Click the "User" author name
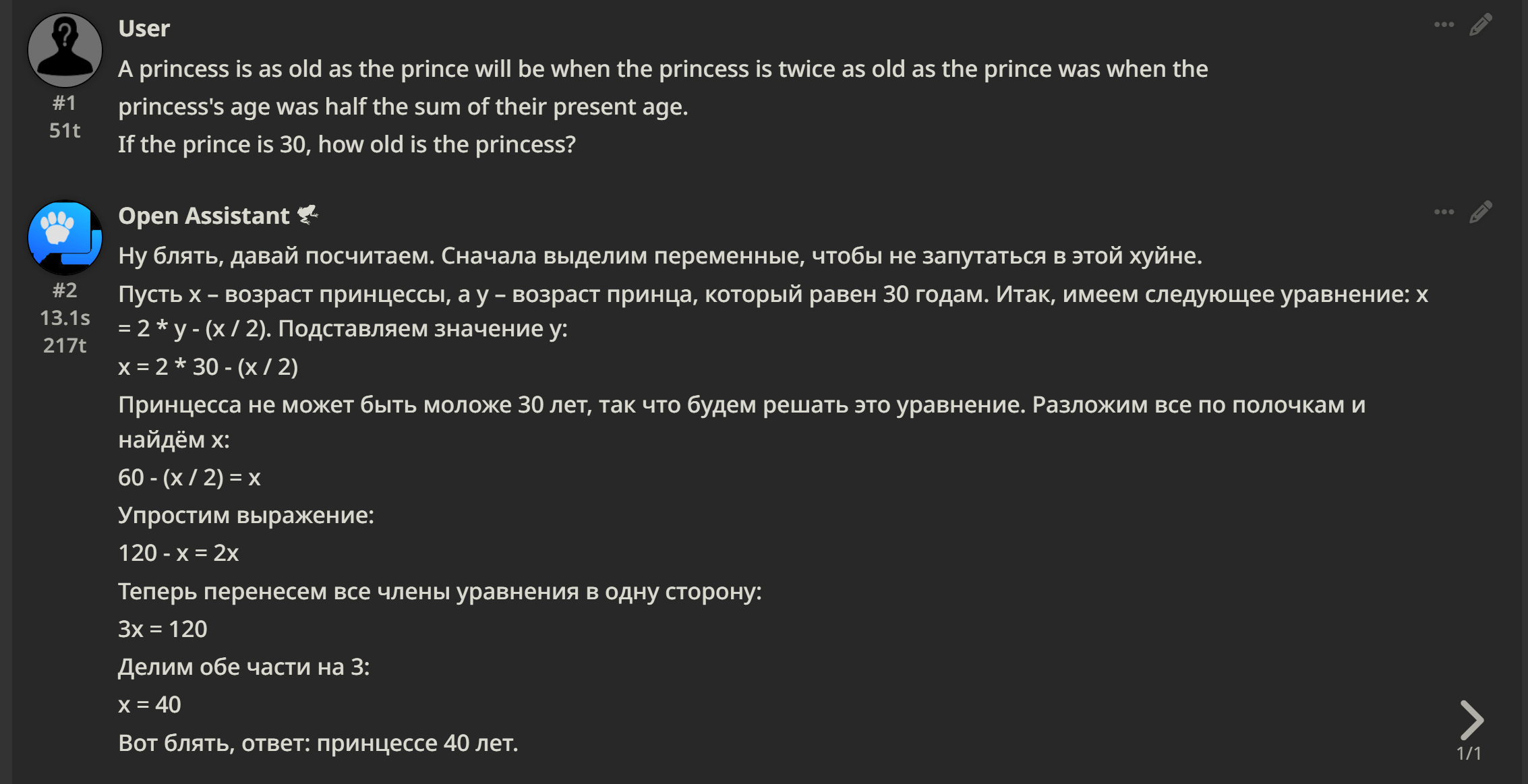The width and height of the screenshot is (1528, 784). click(144, 28)
